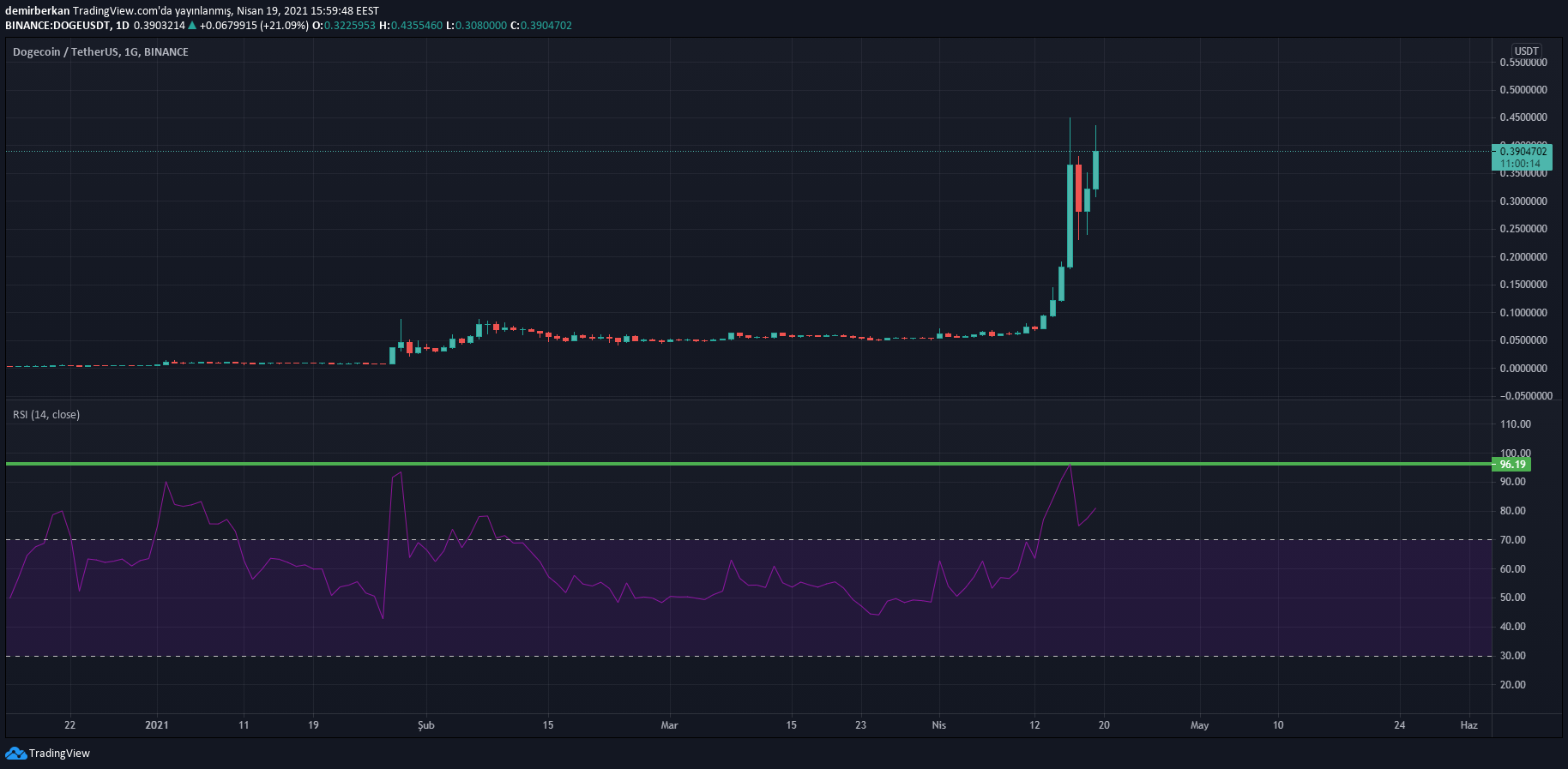
Task: Select the open value O:0.3225953
Action: [x=344, y=26]
